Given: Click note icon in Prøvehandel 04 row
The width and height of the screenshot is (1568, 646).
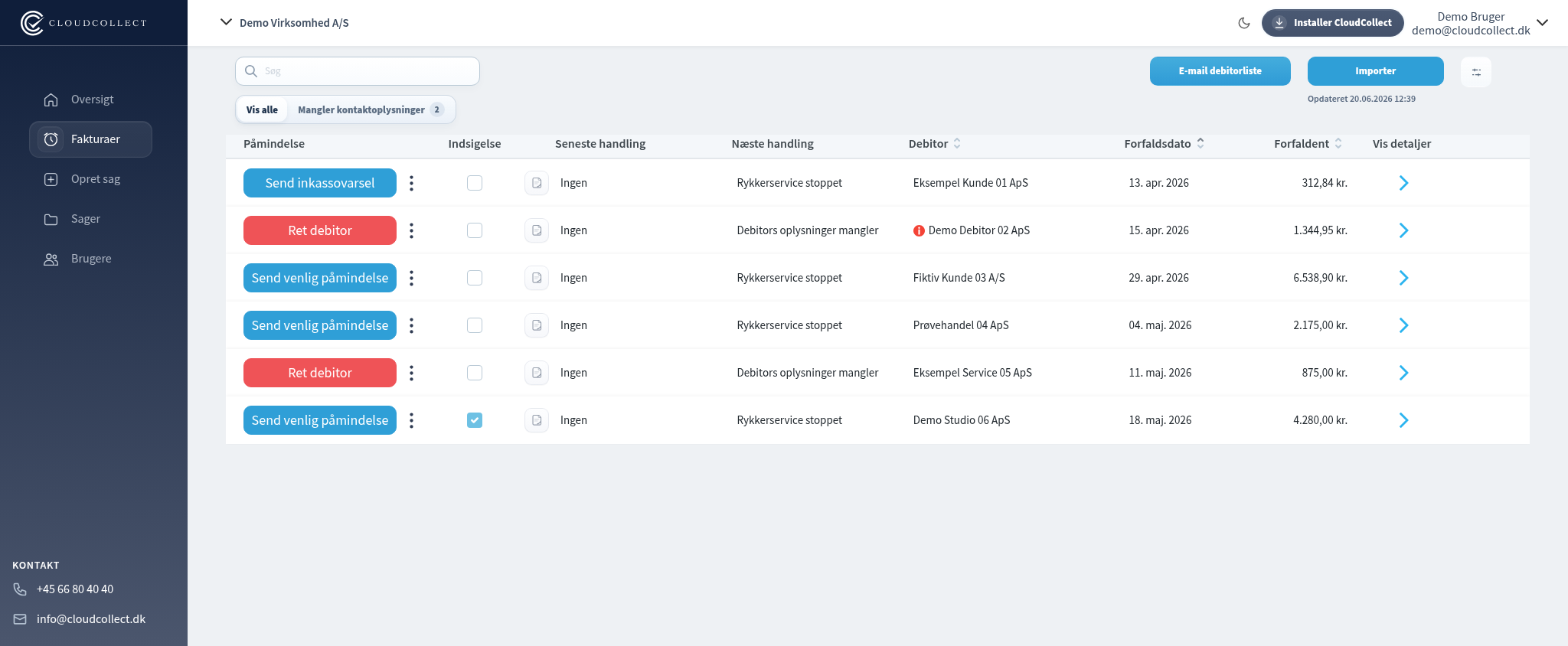Looking at the screenshot, I should point(537,325).
